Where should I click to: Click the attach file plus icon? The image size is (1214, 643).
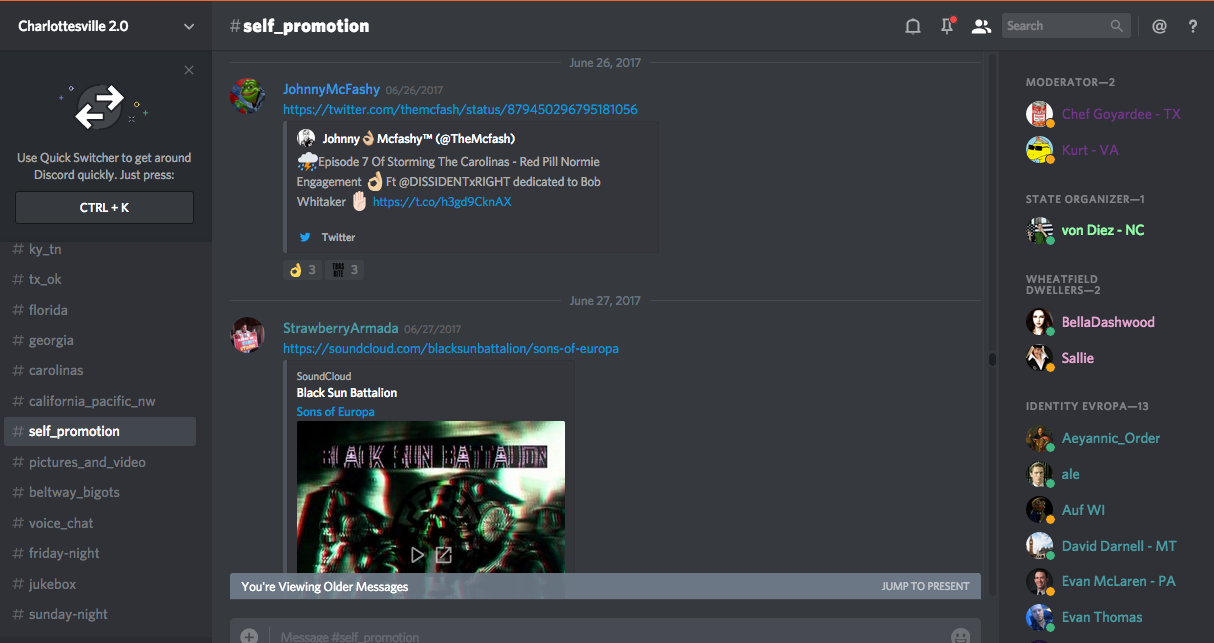coord(249,635)
